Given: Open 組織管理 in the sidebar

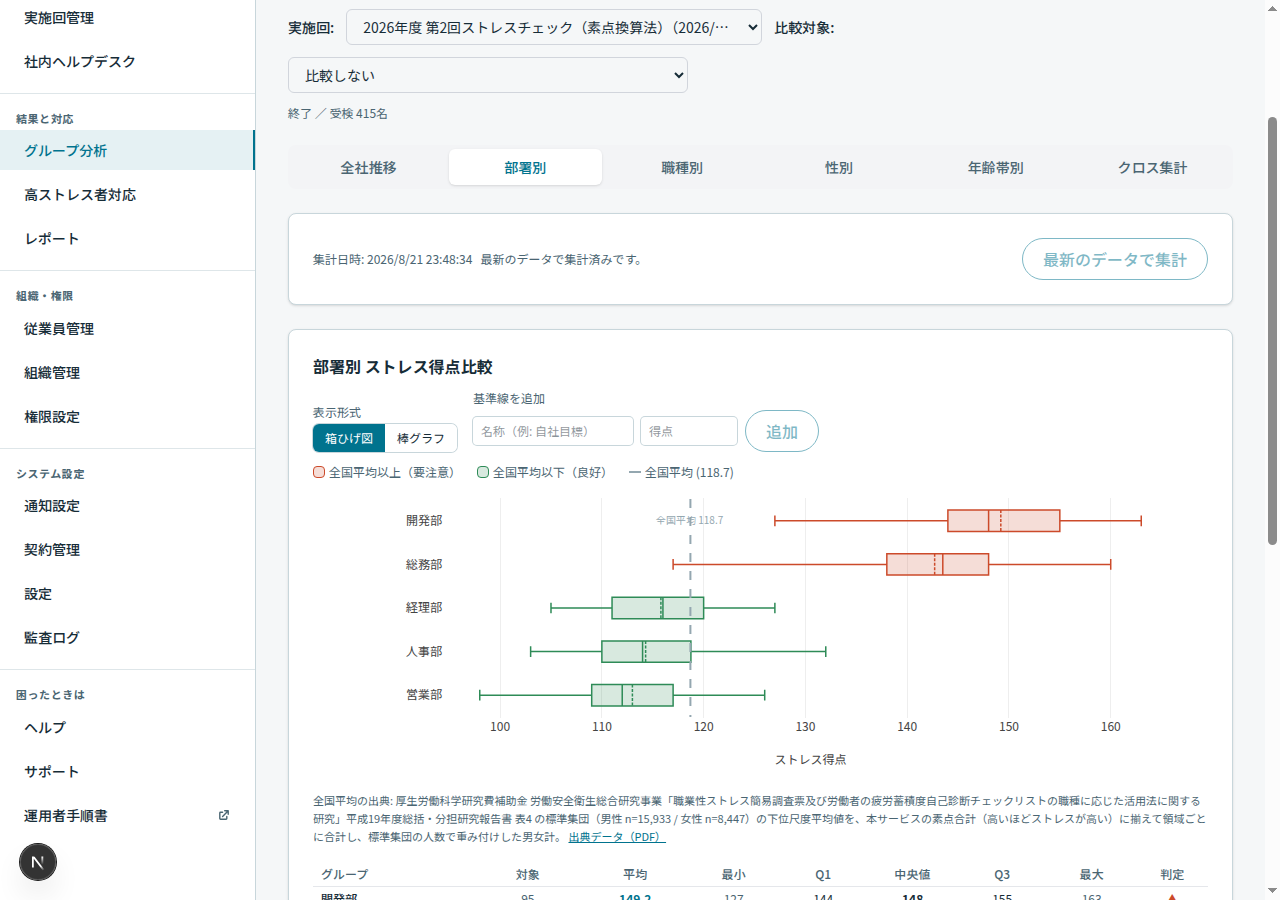Looking at the screenshot, I should (x=127, y=372).
